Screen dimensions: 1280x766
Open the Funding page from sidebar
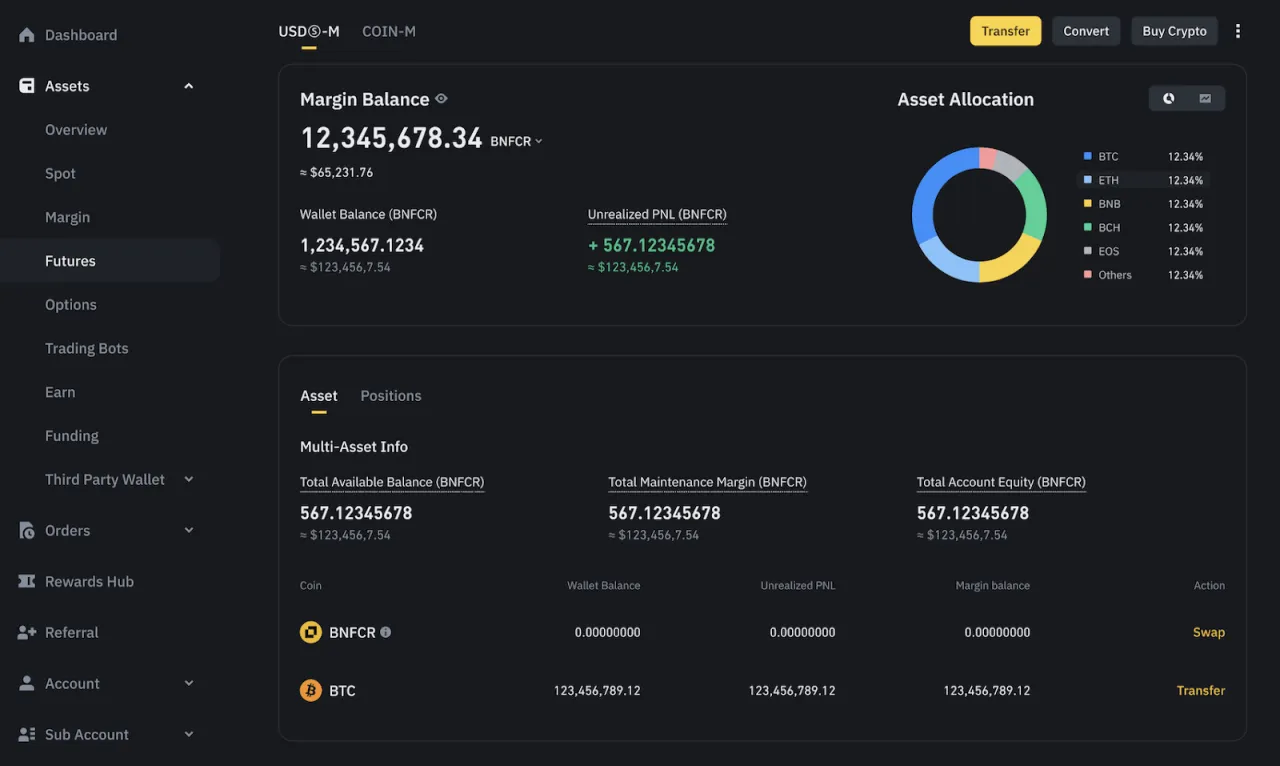71,435
